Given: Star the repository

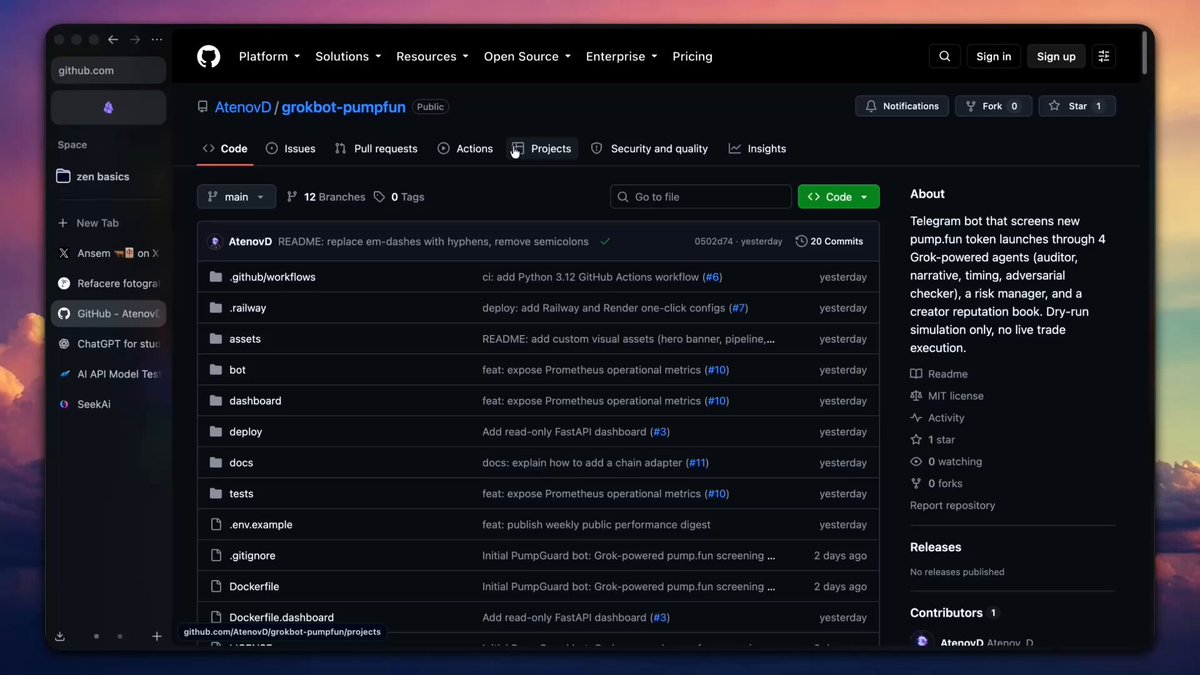Looking at the screenshot, I should (x=1077, y=106).
